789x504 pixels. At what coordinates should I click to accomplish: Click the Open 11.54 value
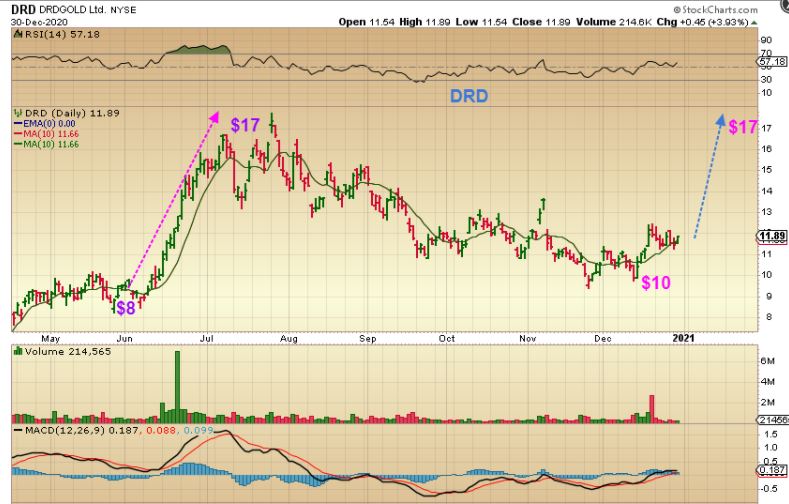[366, 22]
